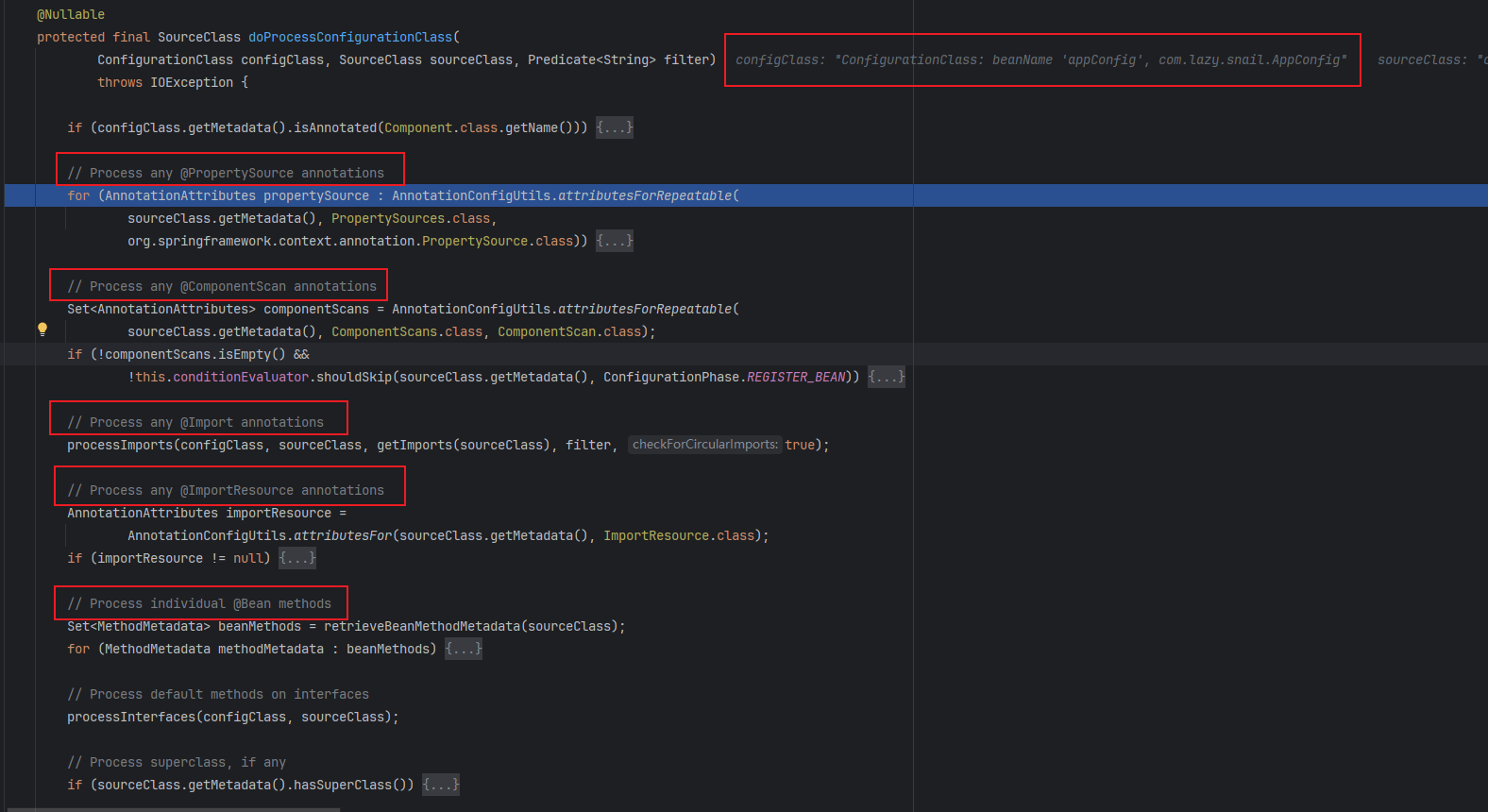Expand folded block after hasSuperClass() condition
Image resolution: width=1488 pixels, height=812 pixels.
441,785
